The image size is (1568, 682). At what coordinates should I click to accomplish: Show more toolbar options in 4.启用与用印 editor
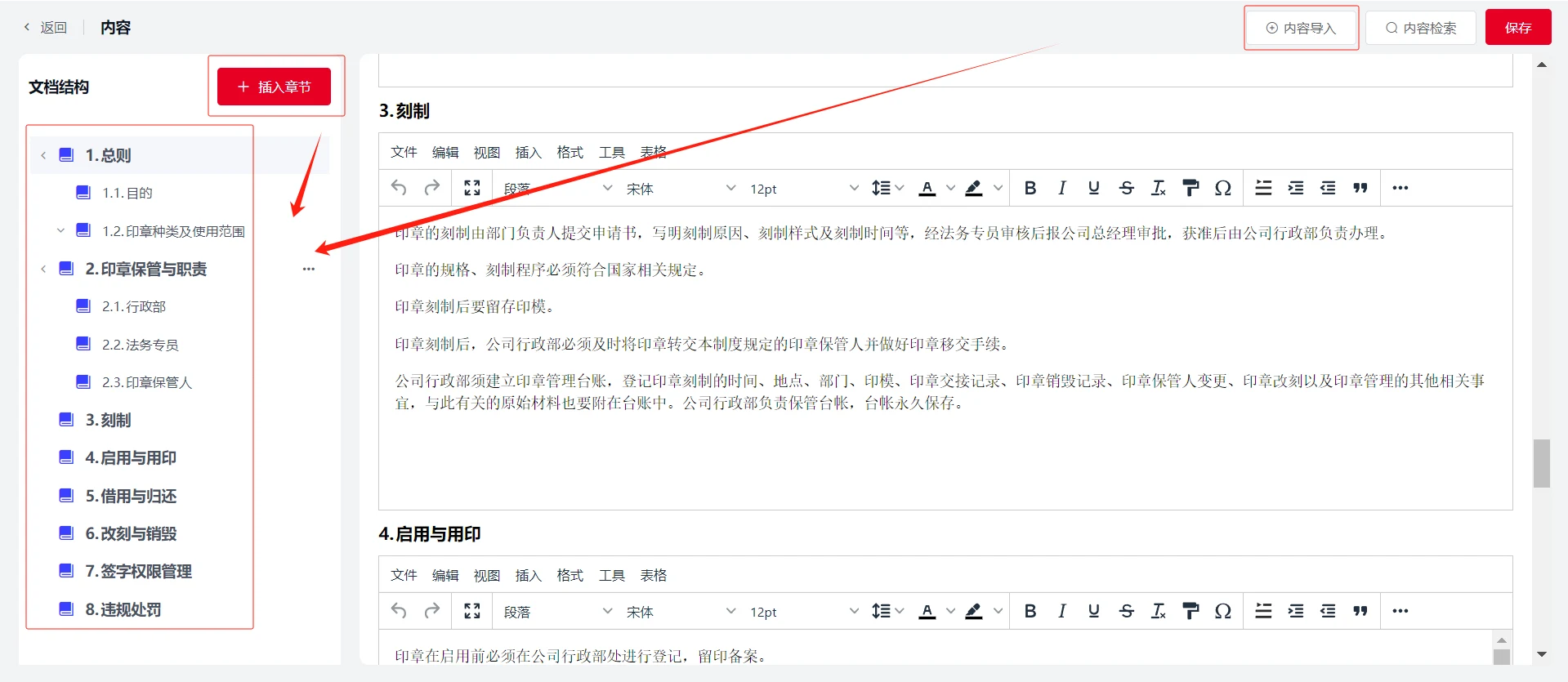tap(1400, 611)
